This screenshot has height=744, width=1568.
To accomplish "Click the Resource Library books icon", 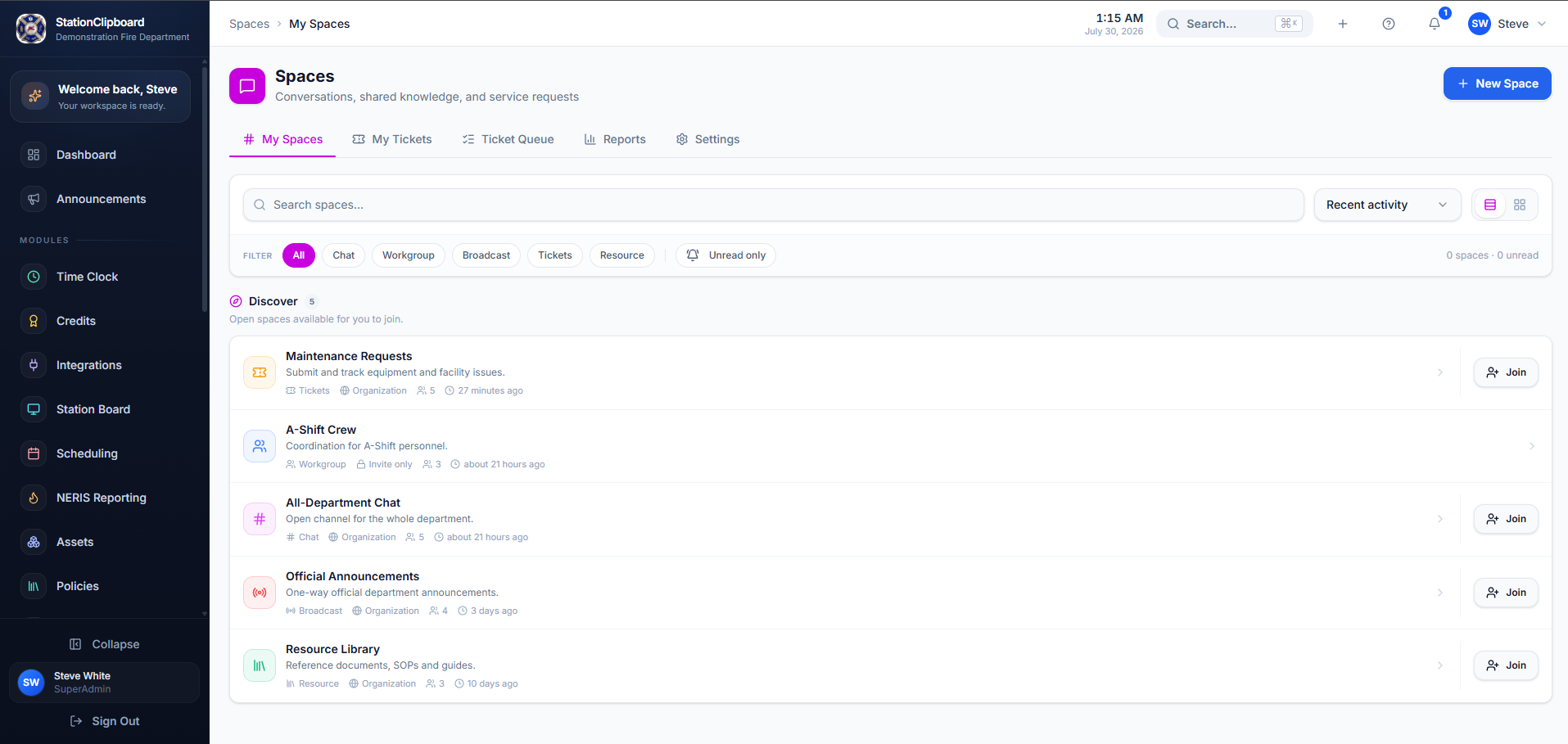I will [x=260, y=665].
